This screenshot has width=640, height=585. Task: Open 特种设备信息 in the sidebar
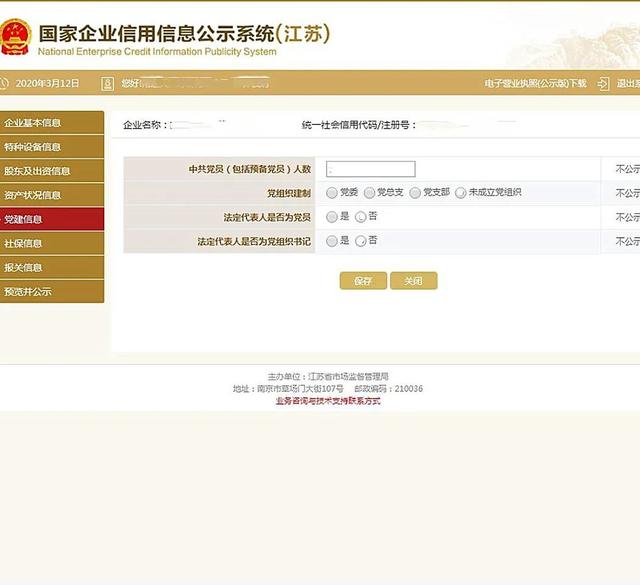click(x=51, y=147)
